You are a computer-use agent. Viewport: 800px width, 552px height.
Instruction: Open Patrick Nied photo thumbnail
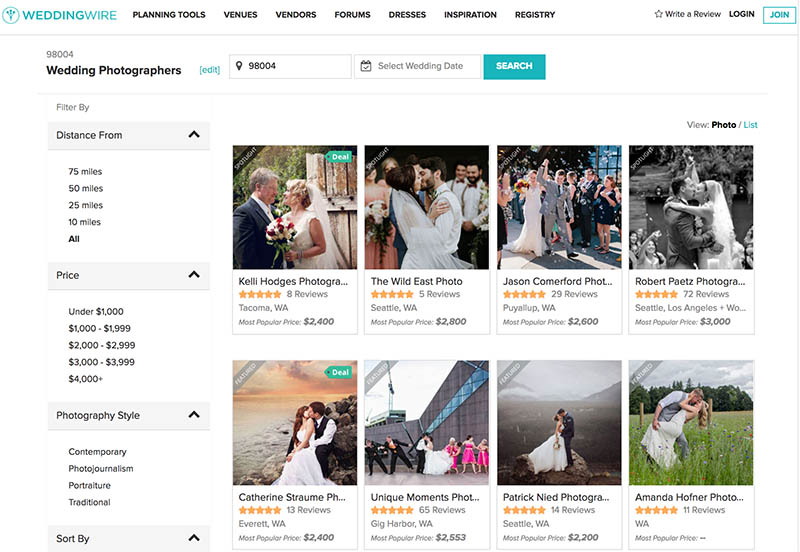coord(559,423)
